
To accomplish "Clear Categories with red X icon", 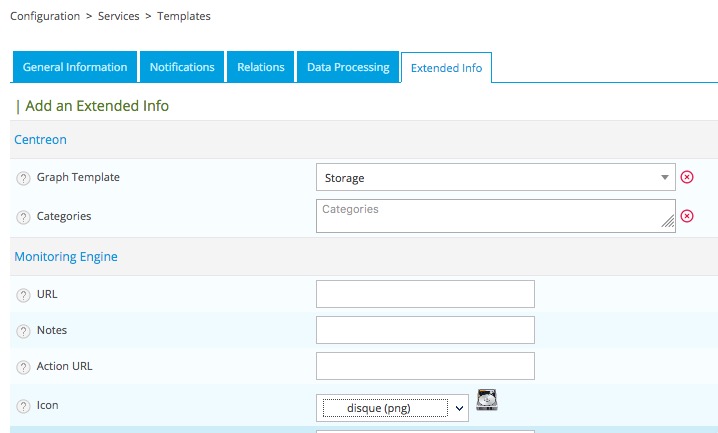I will pyautogui.click(x=687, y=216).
